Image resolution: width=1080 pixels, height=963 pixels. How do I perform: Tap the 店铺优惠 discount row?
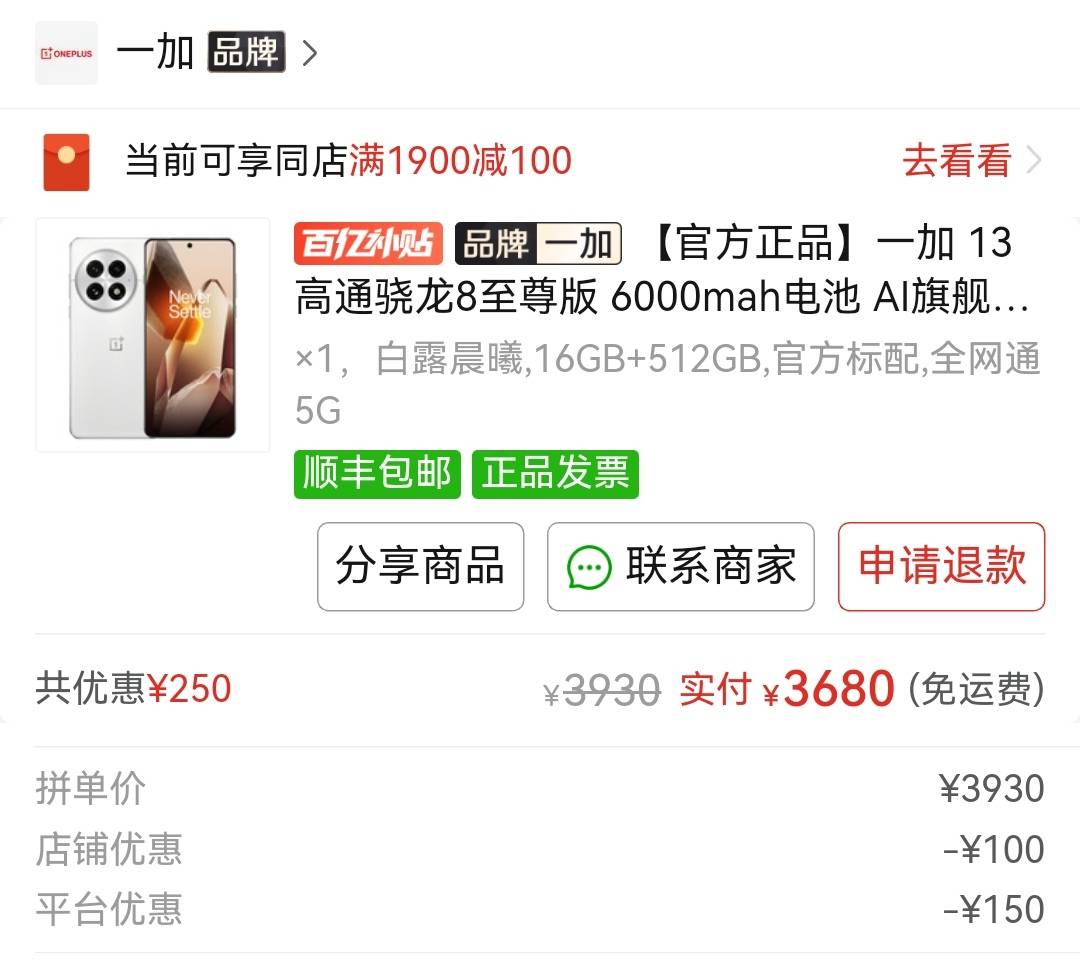coord(540,849)
